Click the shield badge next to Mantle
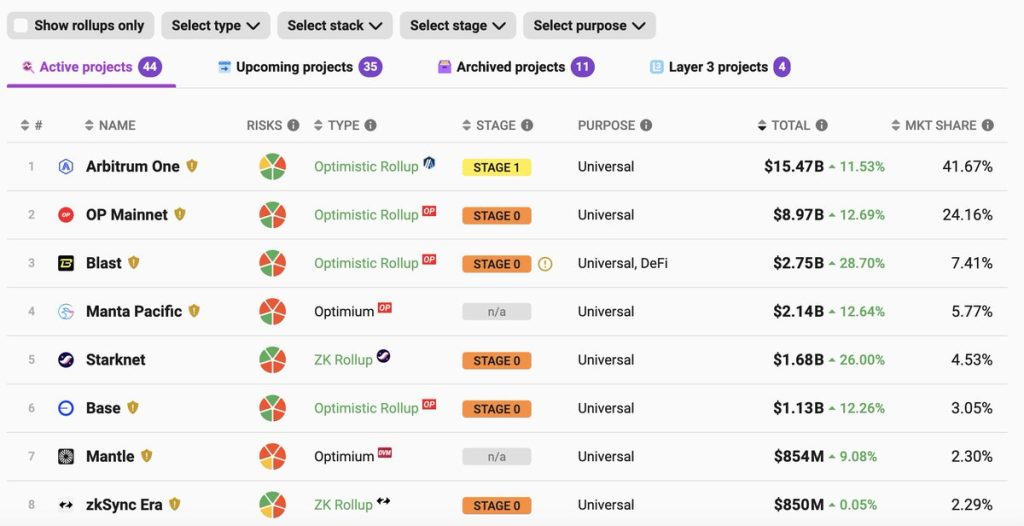 146,456
